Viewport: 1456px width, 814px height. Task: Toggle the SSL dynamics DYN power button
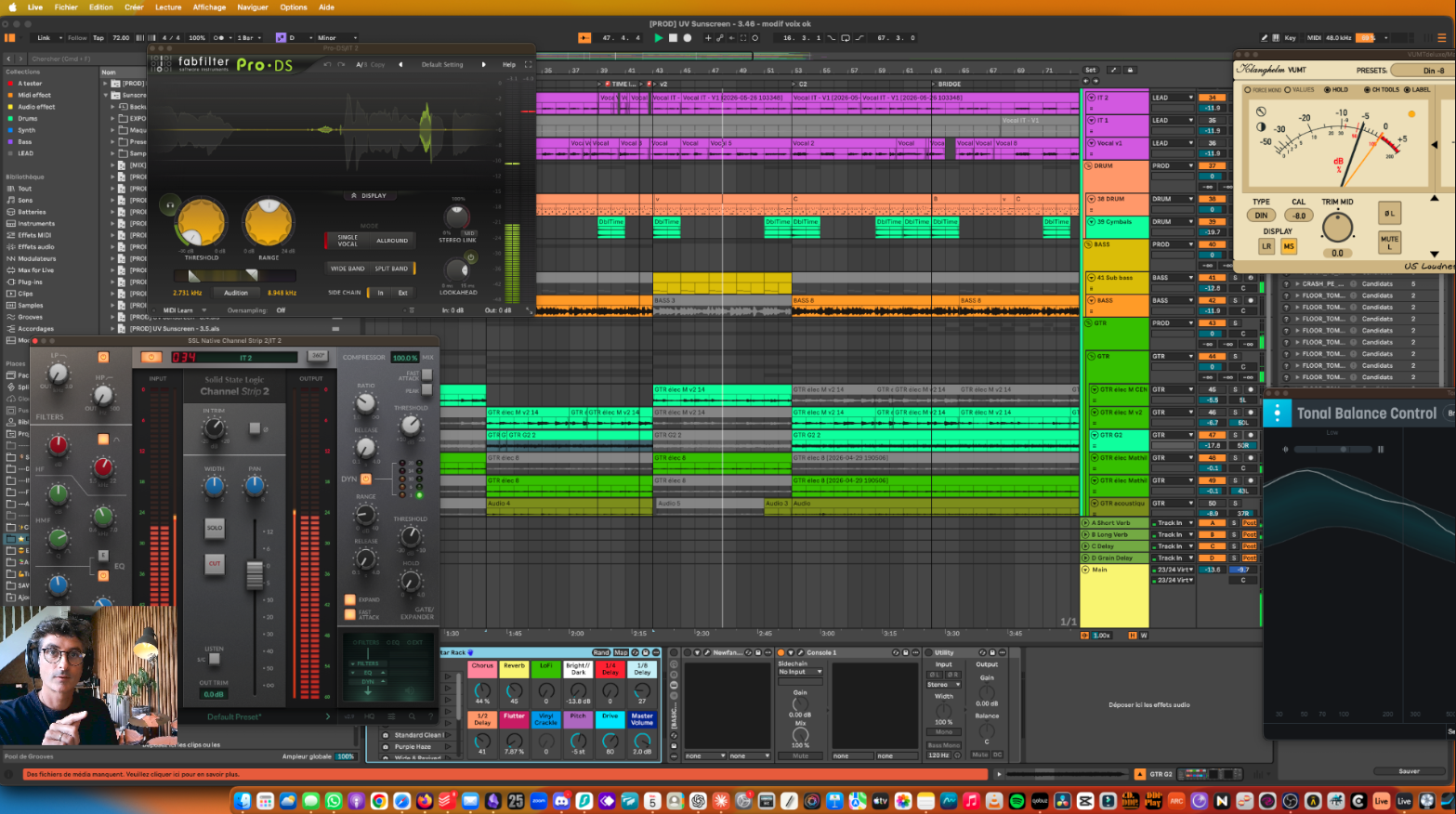click(x=366, y=479)
